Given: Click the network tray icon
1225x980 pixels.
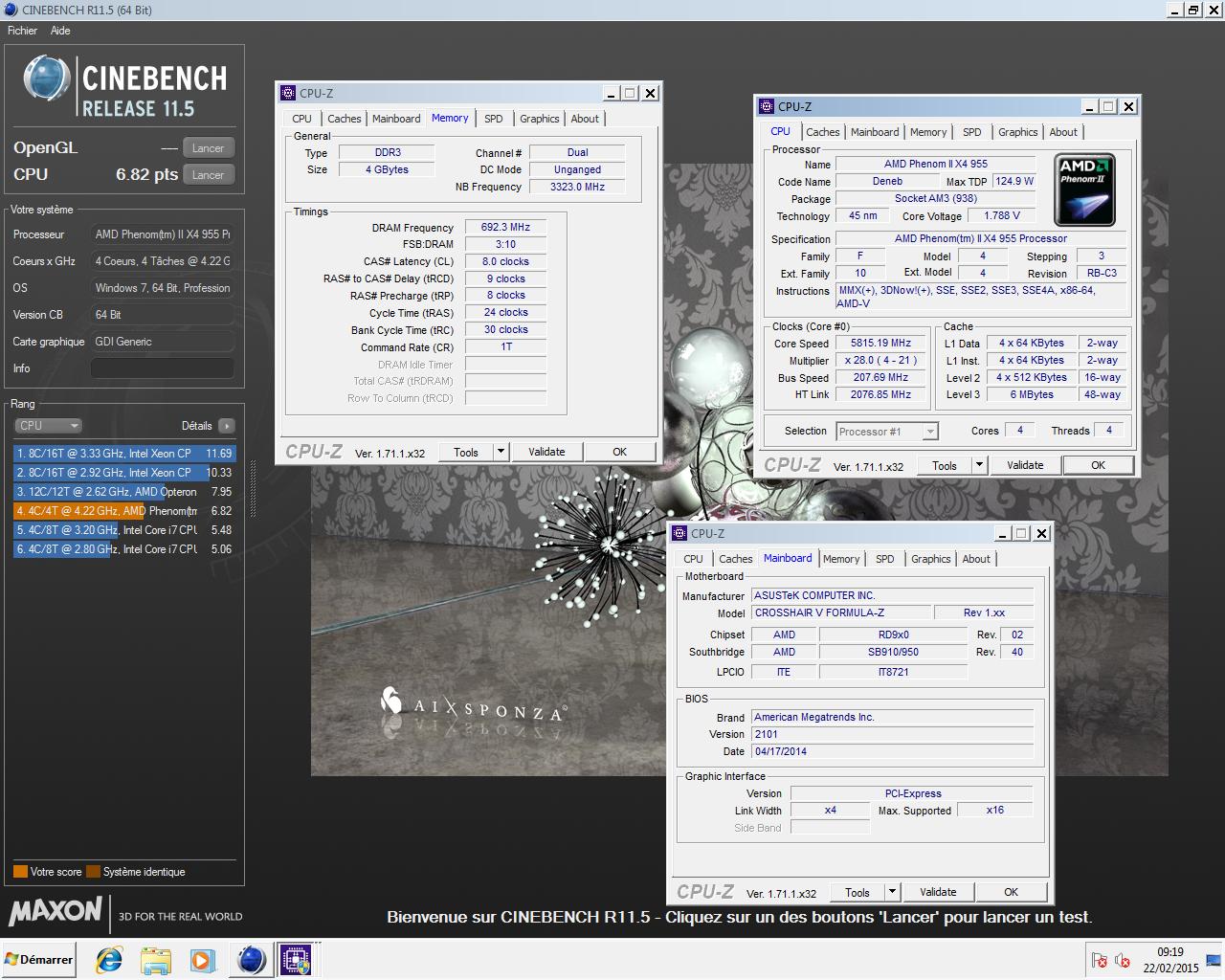Looking at the screenshot, I should 1214,960.
